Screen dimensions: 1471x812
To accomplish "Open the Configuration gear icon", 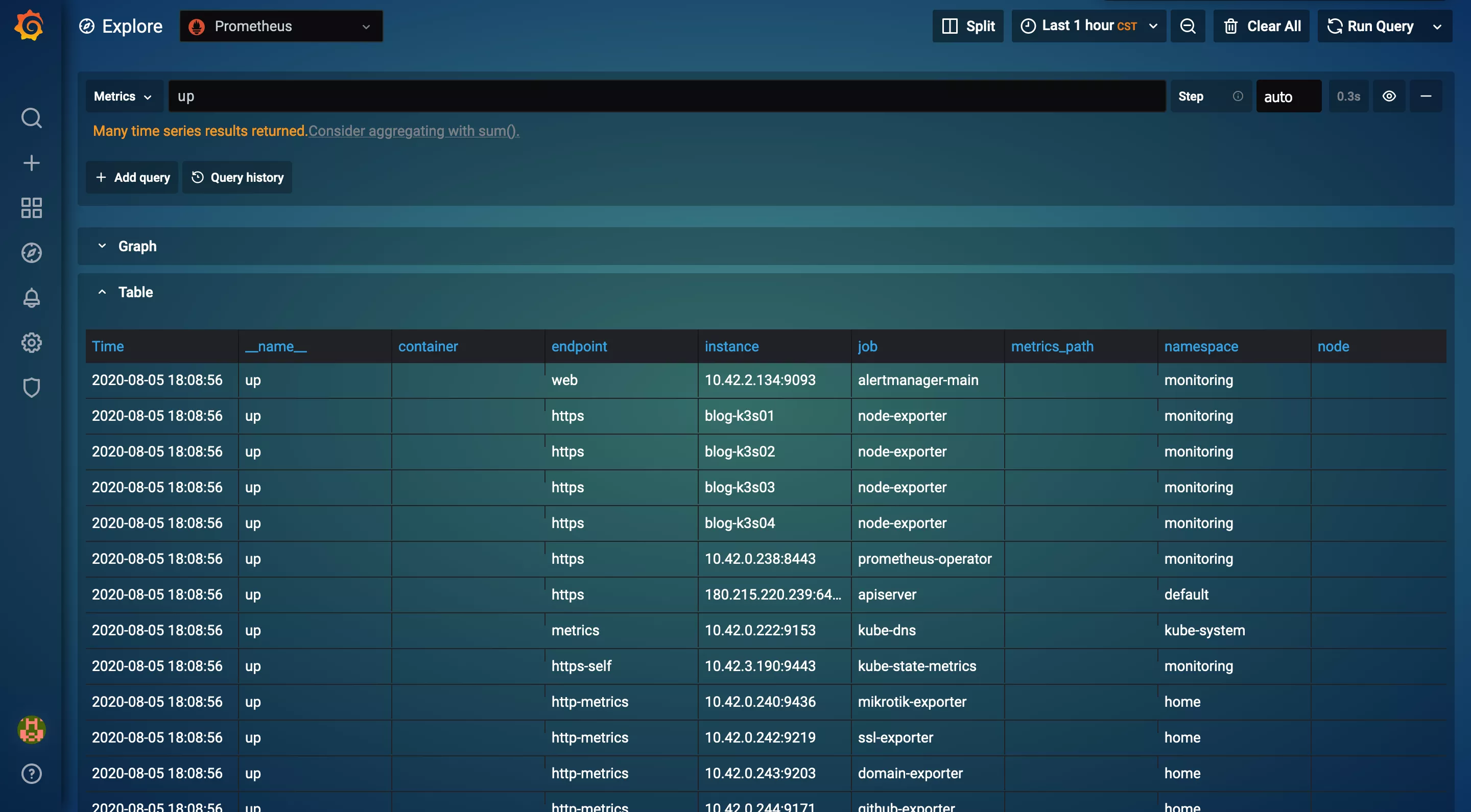I will pos(31,343).
